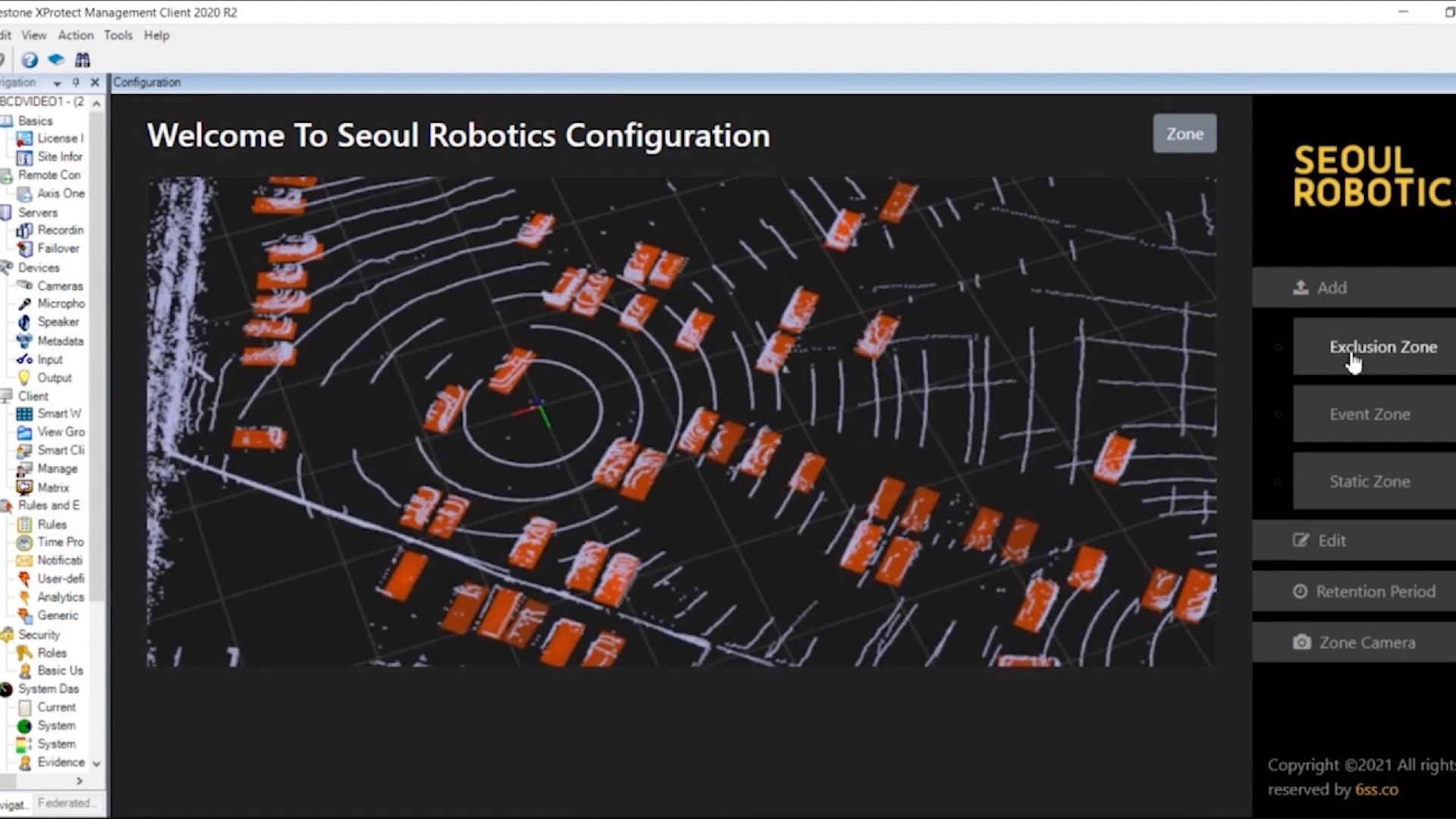The height and width of the screenshot is (819, 1456).
Task: Click the tree scroll-up arrow
Action: [x=96, y=103]
